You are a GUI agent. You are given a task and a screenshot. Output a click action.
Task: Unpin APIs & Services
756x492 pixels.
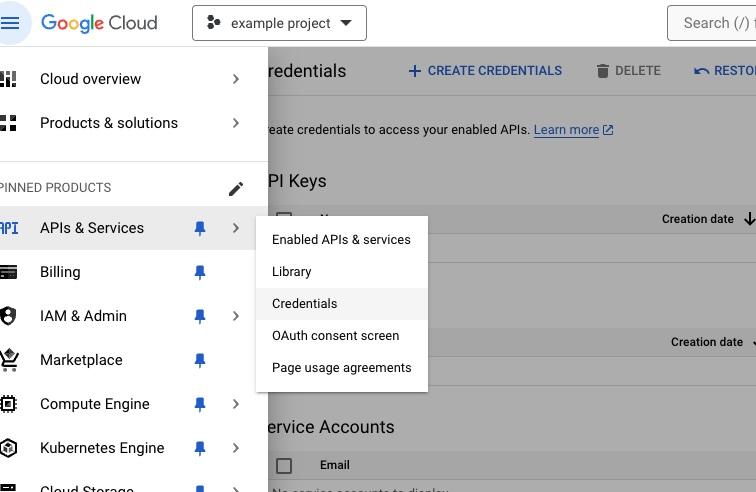pyautogui.click(x=200, y=228)
